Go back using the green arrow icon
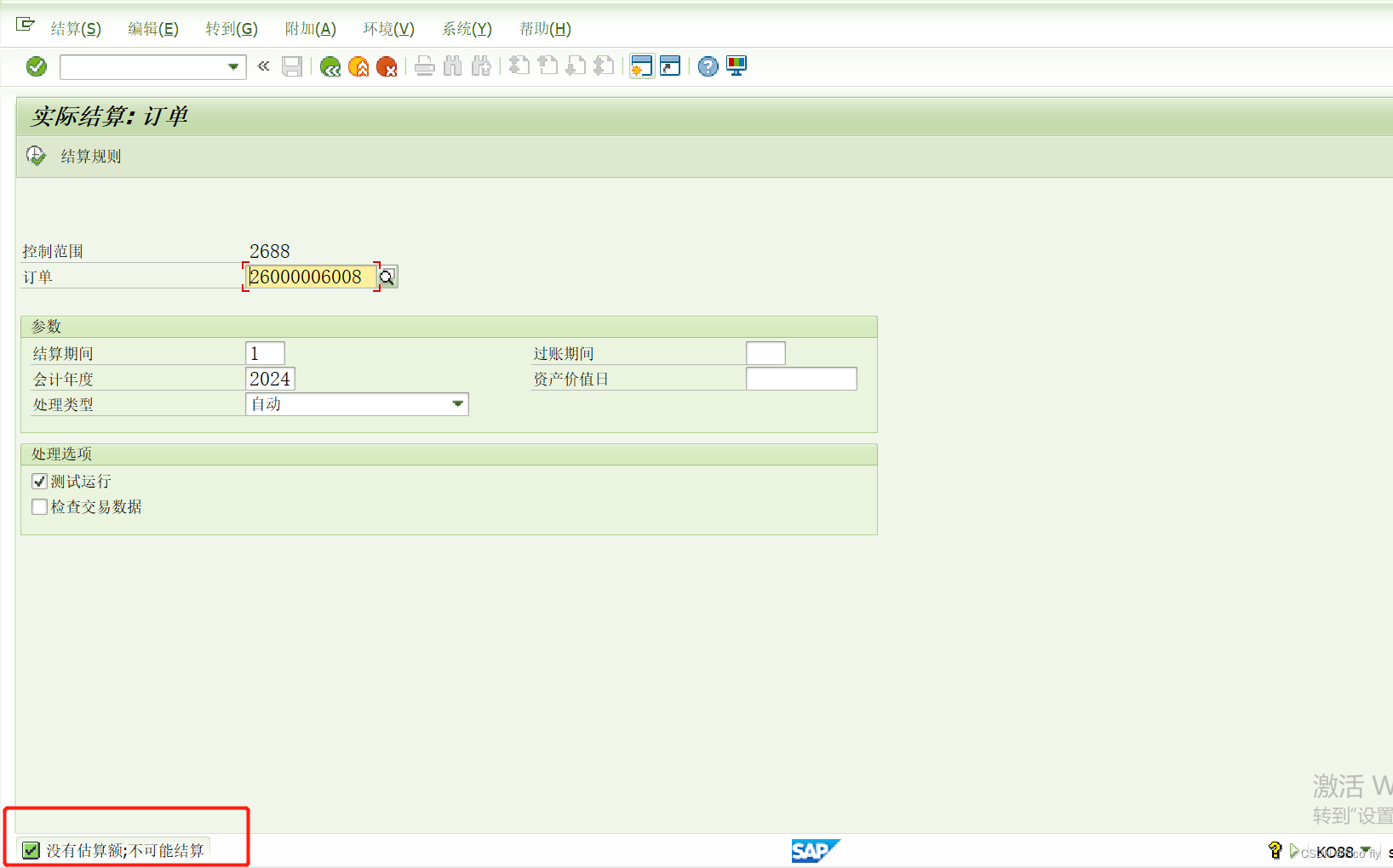Screen dimensions: 1393x868 tap(330, 66)
